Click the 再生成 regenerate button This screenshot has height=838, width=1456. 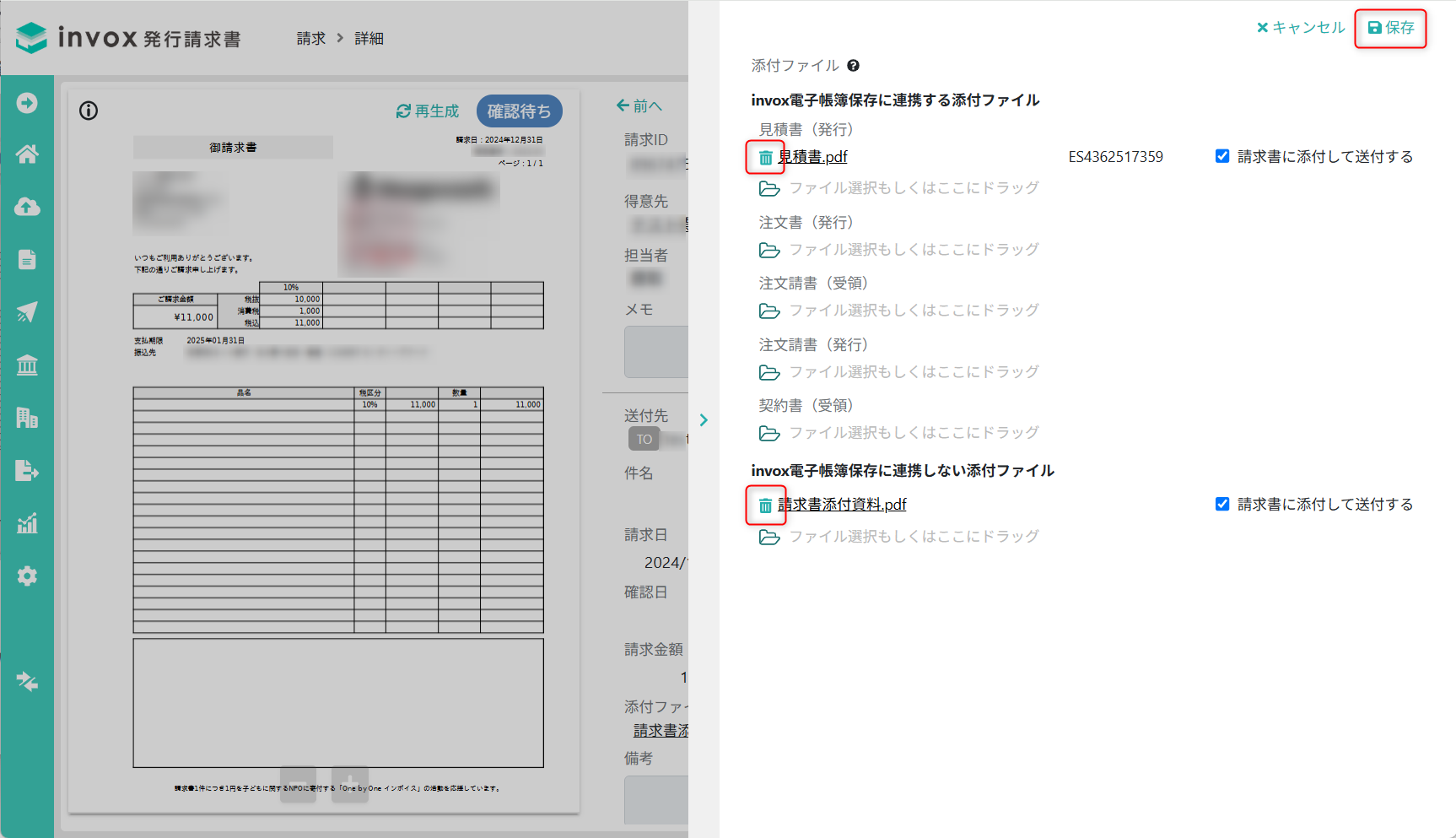428,111
